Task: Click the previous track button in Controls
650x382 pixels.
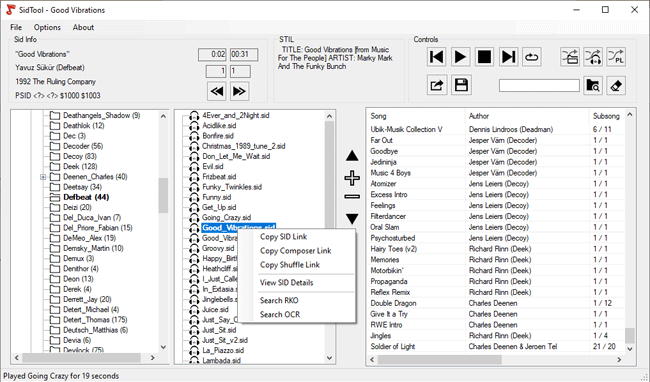Action: coord(437,57)
